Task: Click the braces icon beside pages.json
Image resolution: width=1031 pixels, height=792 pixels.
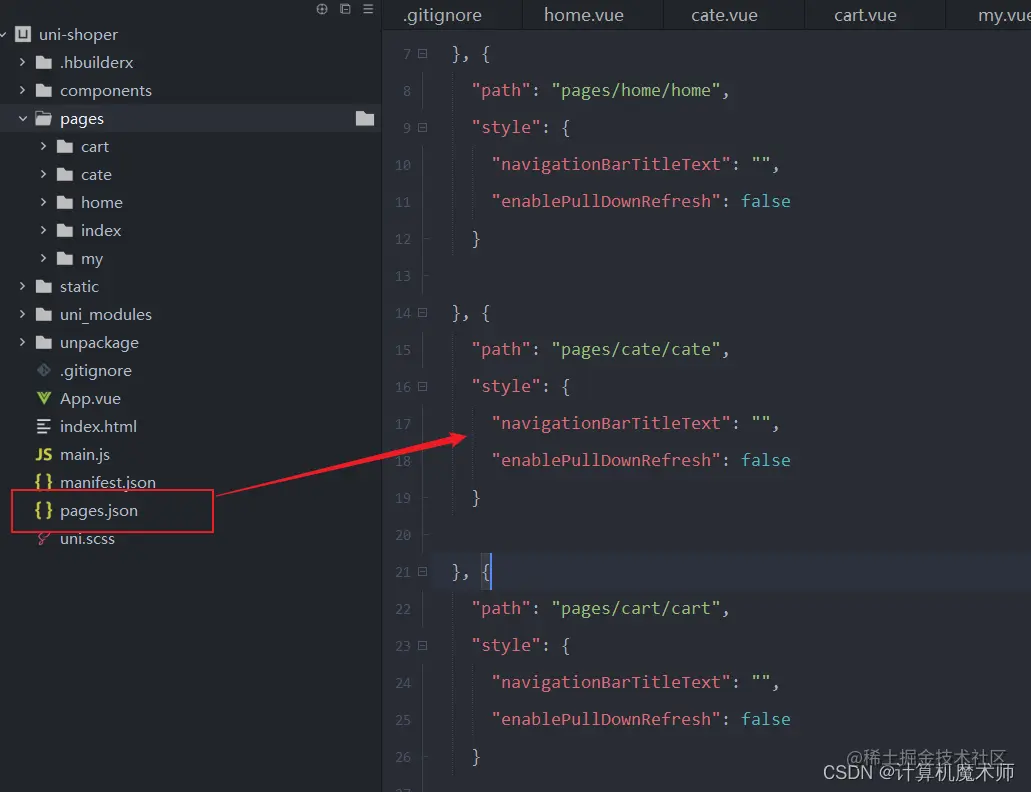Action: pos(44,511)
